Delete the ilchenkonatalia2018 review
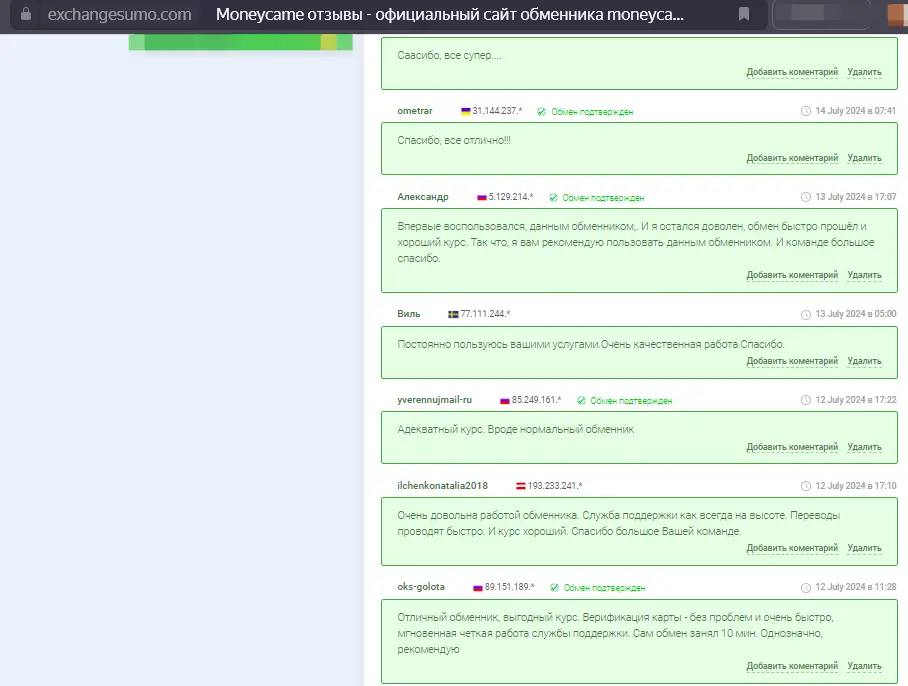Viewport: 908px width, 686px height. coord(864,548)
